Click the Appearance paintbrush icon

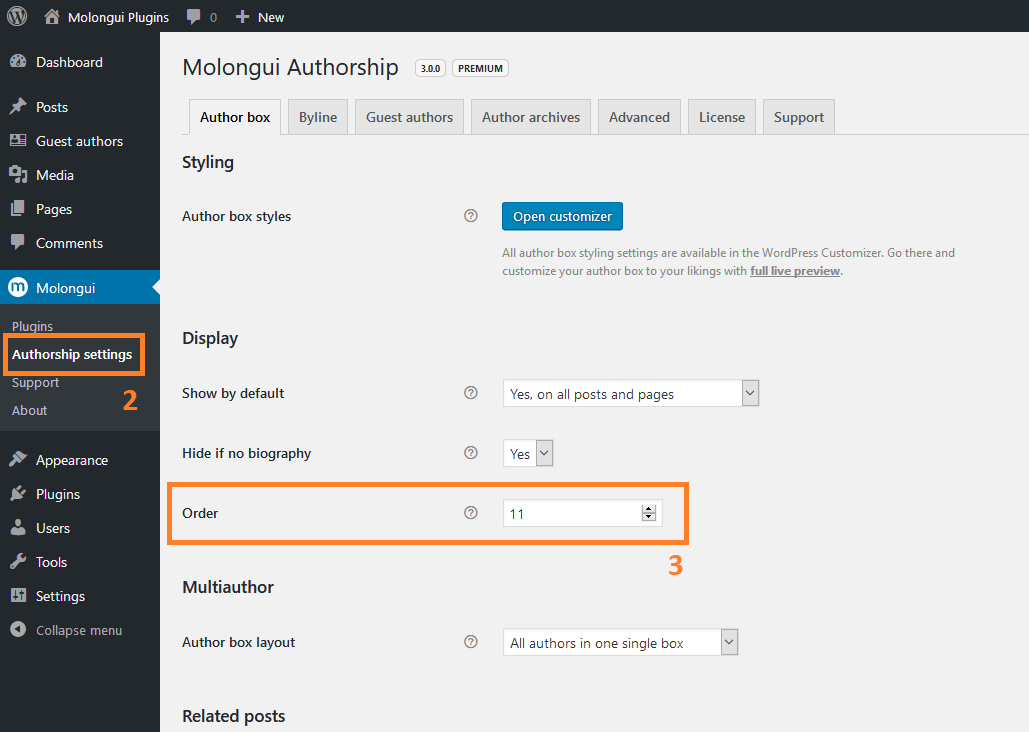[x=18, y=460]
